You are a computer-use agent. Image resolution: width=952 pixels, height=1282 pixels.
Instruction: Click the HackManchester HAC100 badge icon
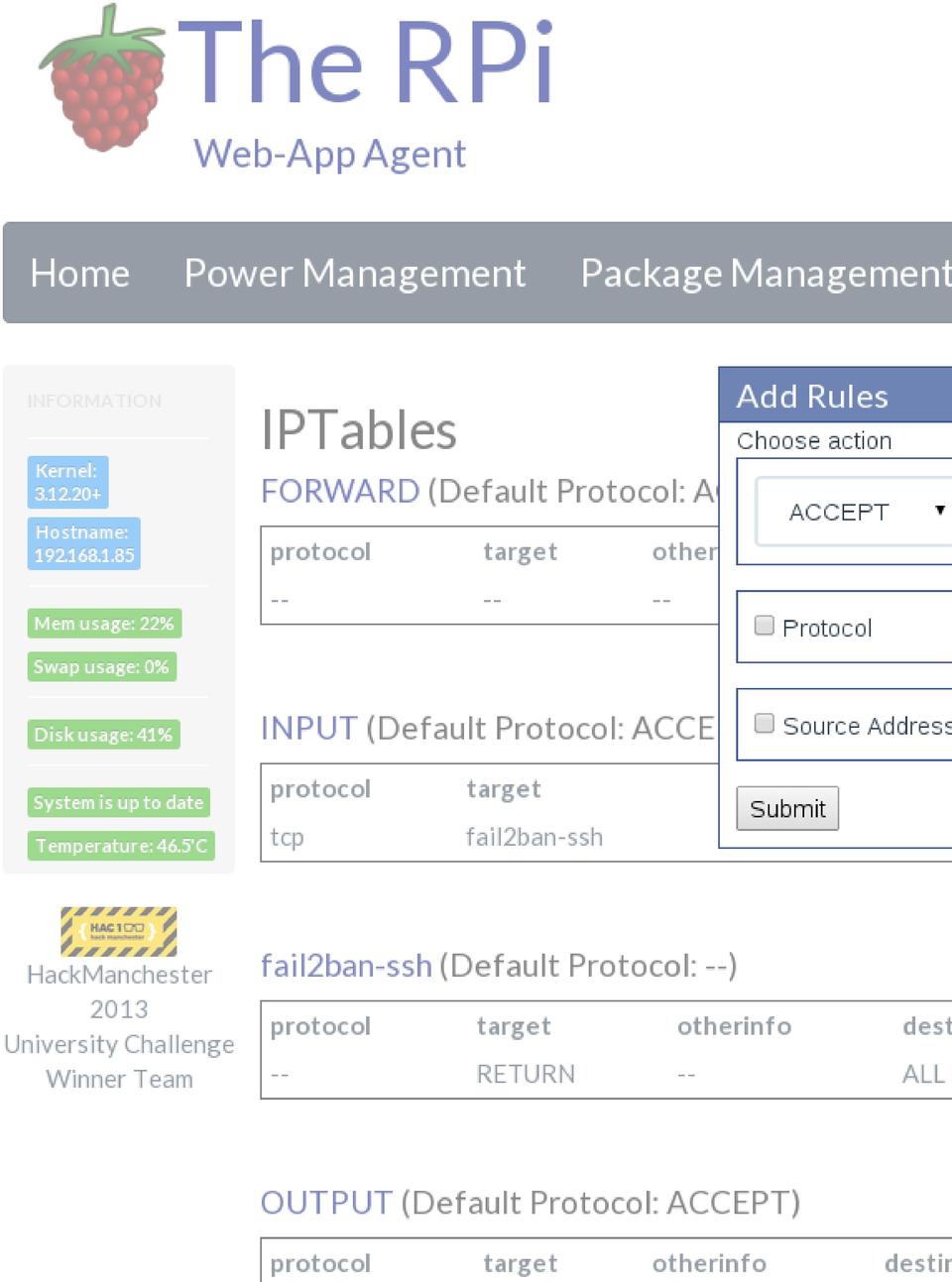point(119,931)
